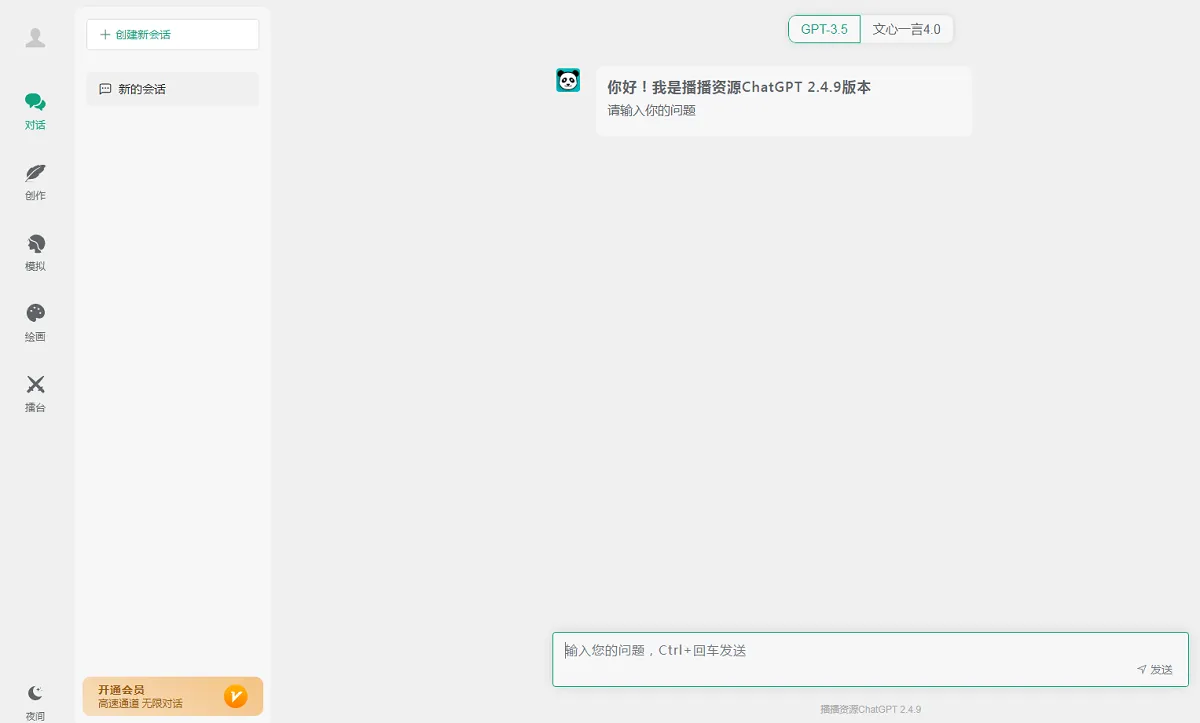
Task: Click the orange V membership badge
Action: coord(236,697)
